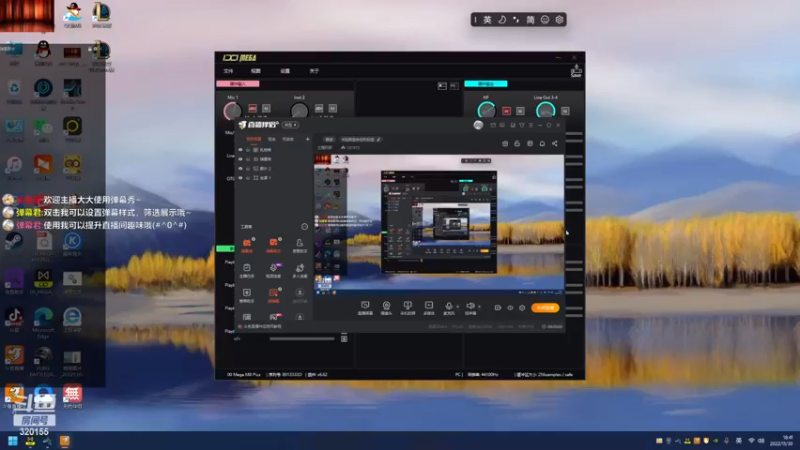Switch IME 简 simplified Chinese toggle
The image size is (800, 450).
[531, 19]
